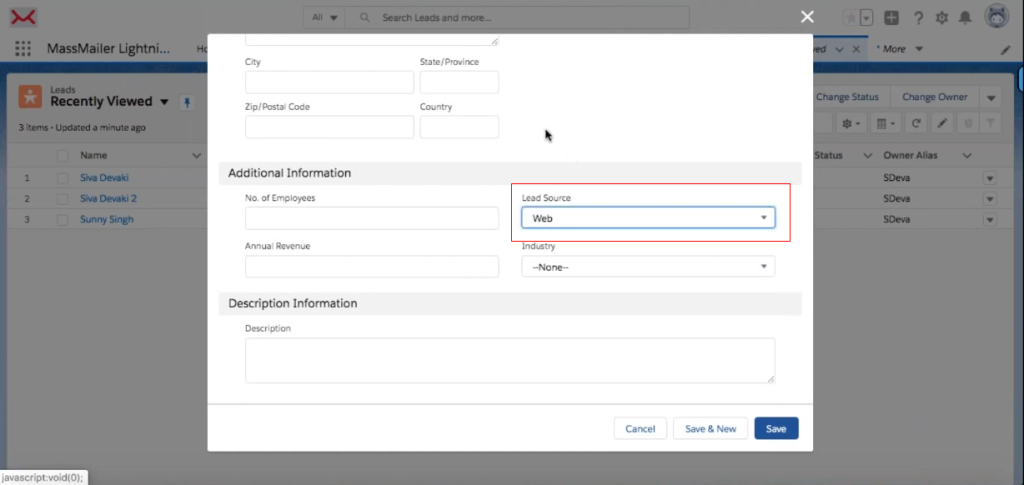1024x485 pixels.
Task: Click the Favorites star icon
Action: coord(851,18)
